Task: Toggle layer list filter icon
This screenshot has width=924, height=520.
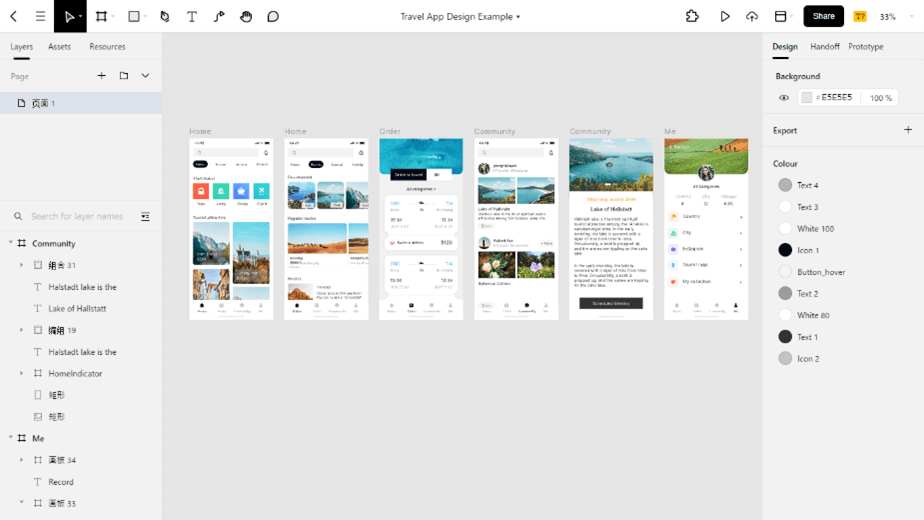Action: (145, 216)
